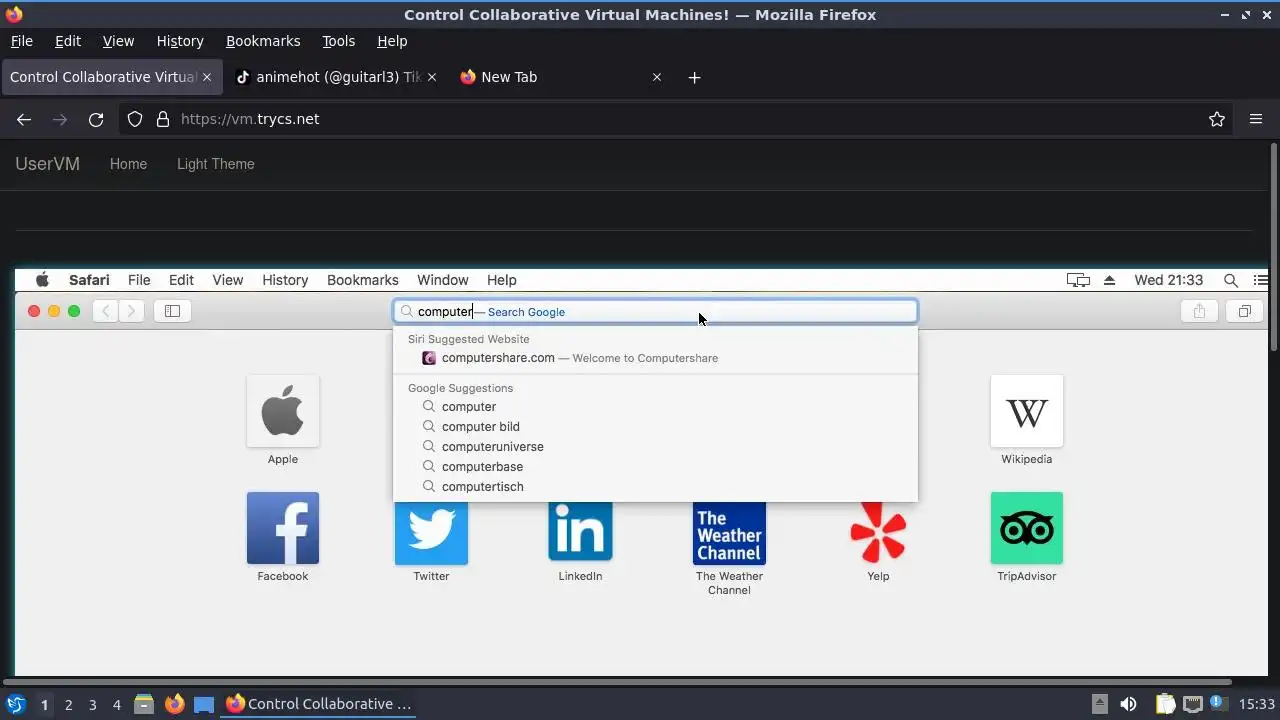The height and width of the screenshot is (720, 1280).
Task: Open the LinkedIn favorite tile
Action: [580, 533]
